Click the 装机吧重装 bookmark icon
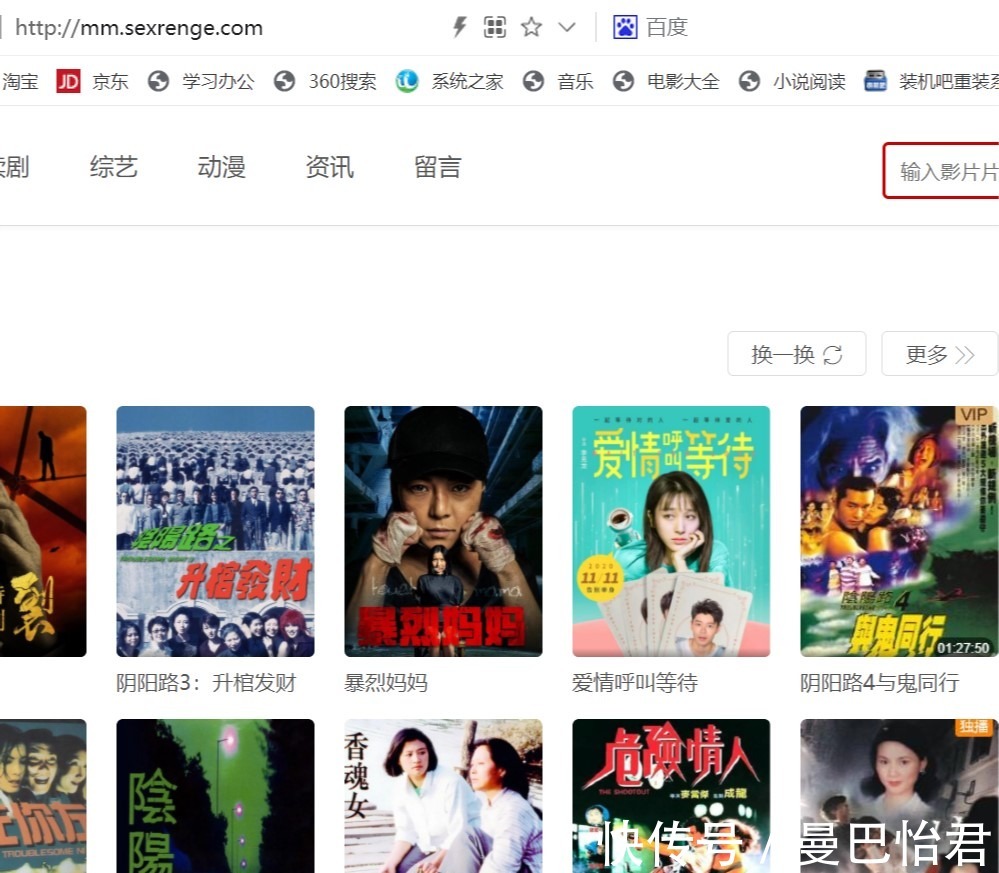999x873 pixels. coord(876,81)
